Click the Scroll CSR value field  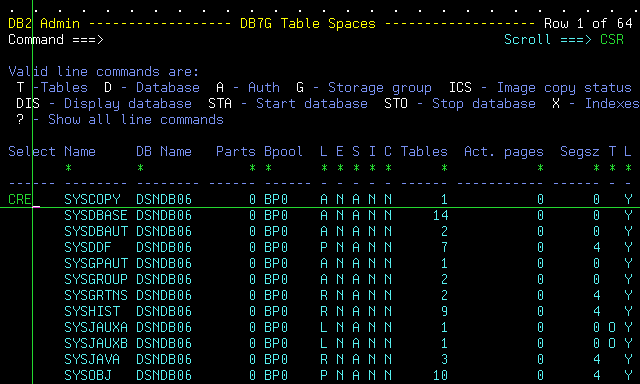612,40
